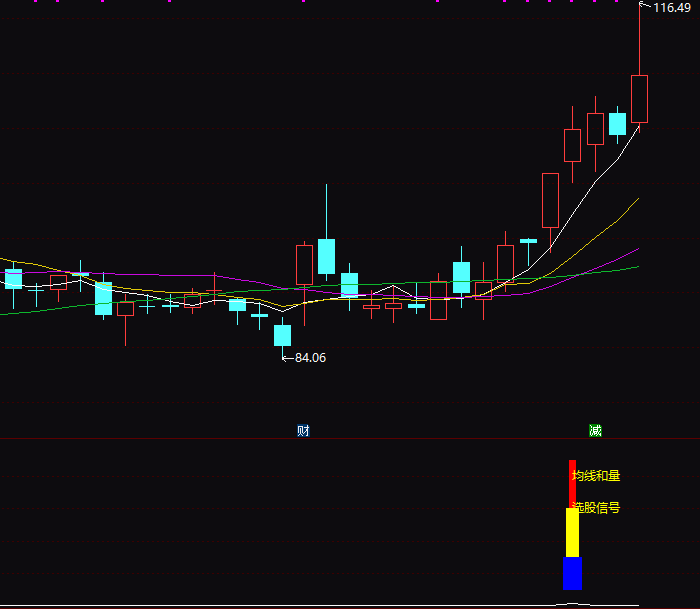Click the blue 财 finance marker
The image size is (700, 609).
click(303, 430)
